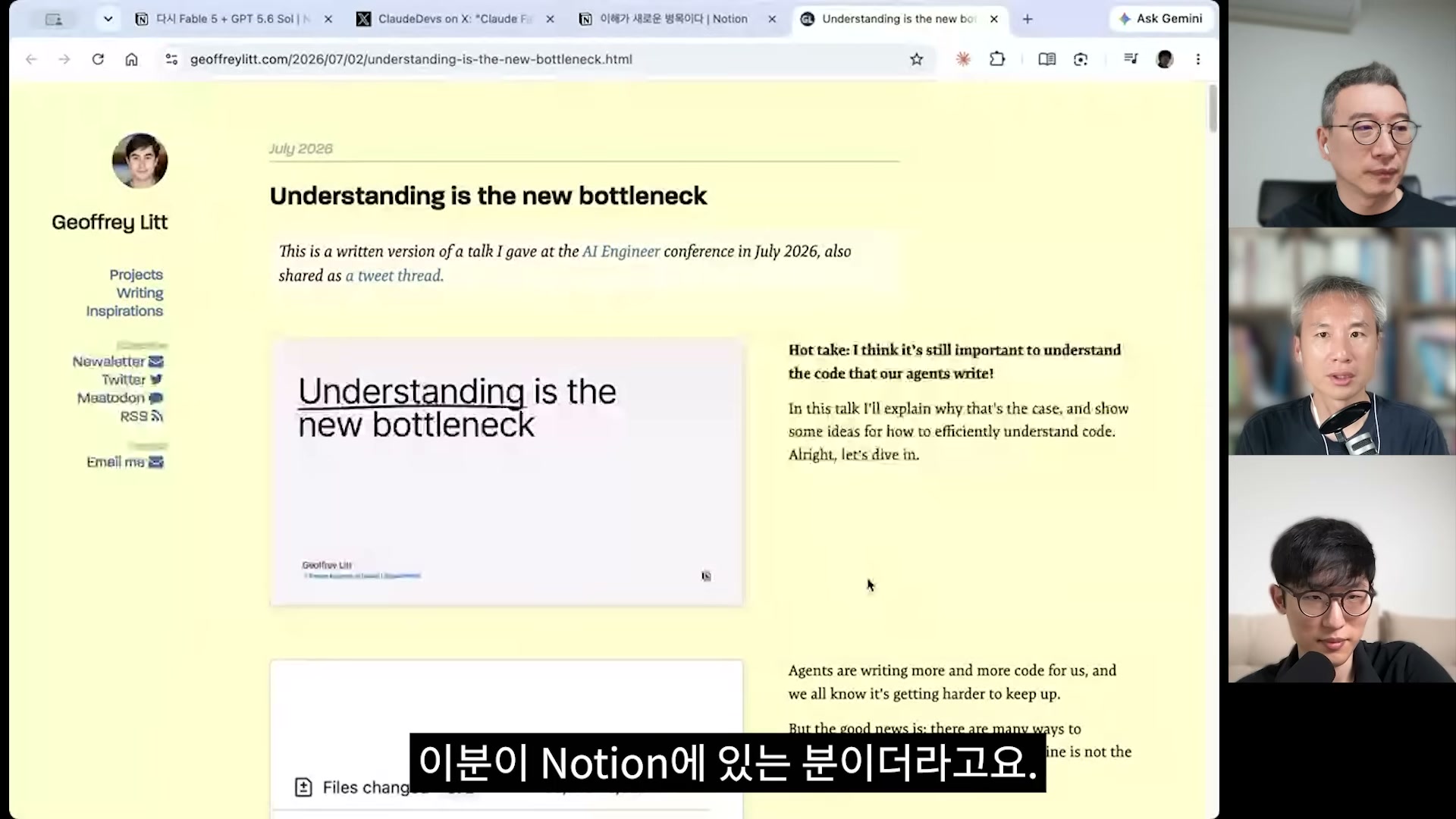Open the Inspirations link

coord(124,311)
